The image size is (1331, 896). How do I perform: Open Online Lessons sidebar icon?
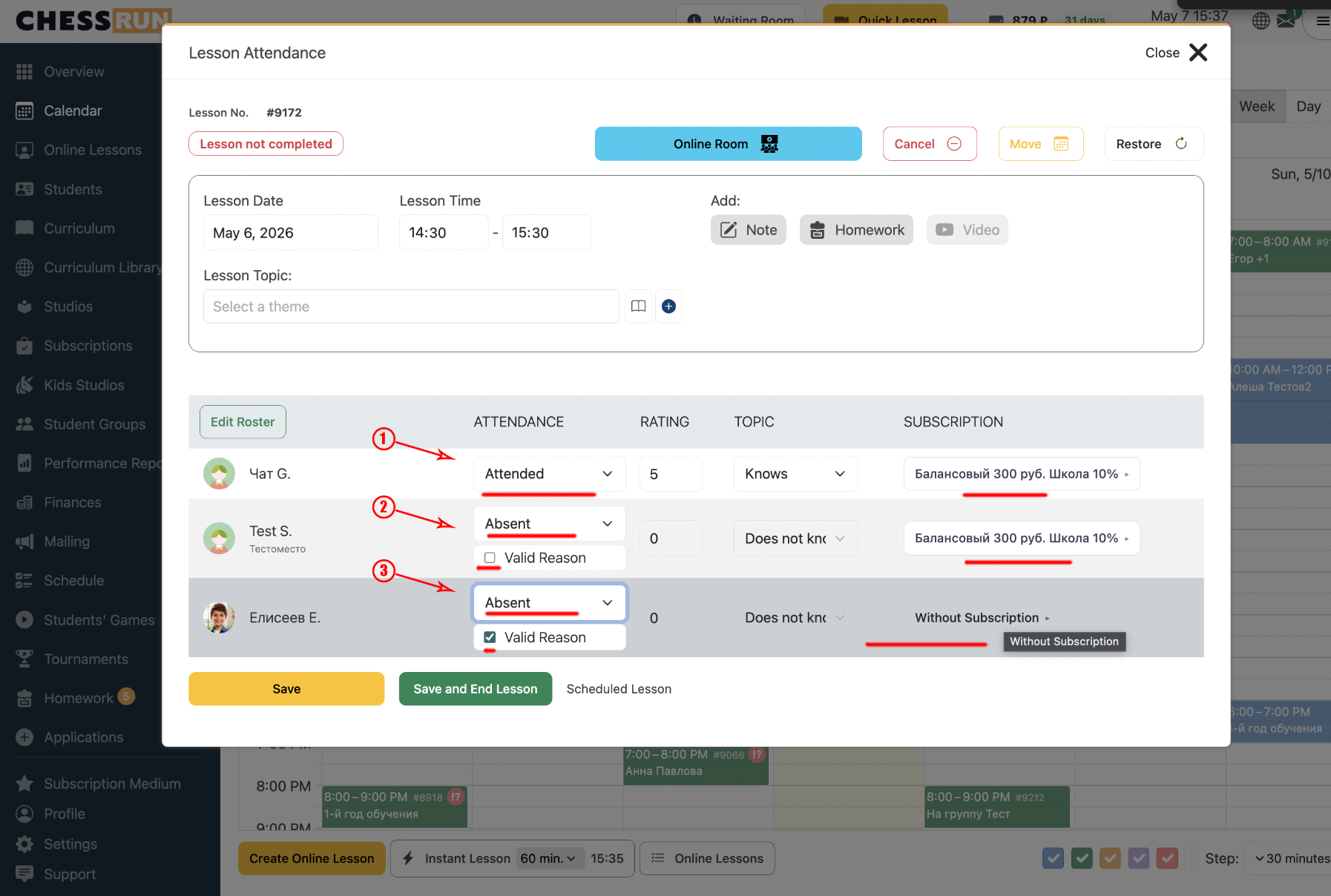coord(24,151)
